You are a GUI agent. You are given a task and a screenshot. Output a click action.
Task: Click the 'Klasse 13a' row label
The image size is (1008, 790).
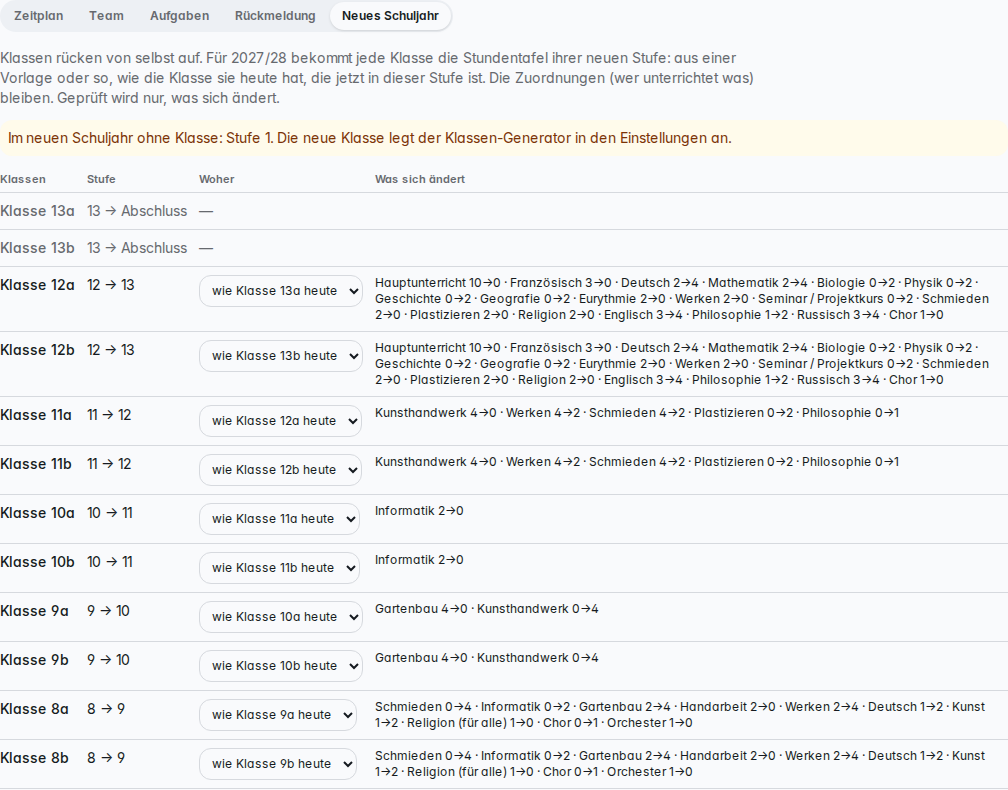37,211
